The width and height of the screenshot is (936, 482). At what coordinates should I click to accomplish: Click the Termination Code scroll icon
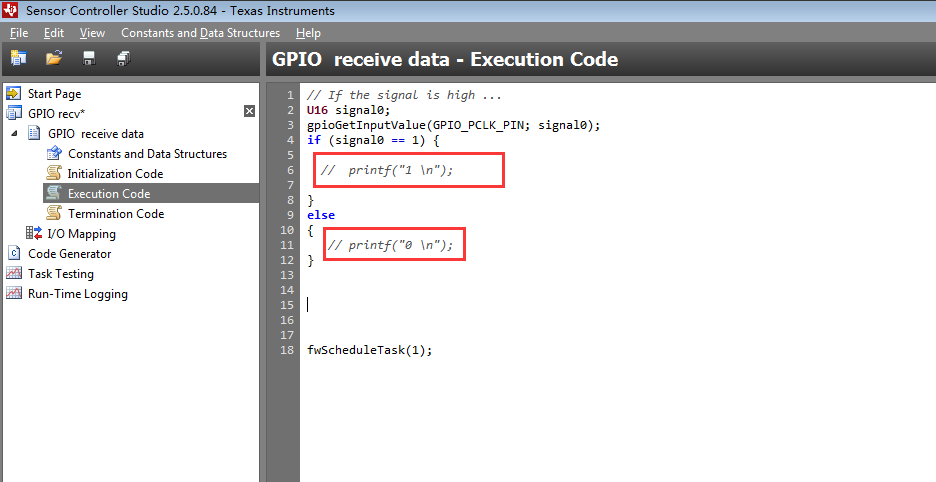coord(54,213)
